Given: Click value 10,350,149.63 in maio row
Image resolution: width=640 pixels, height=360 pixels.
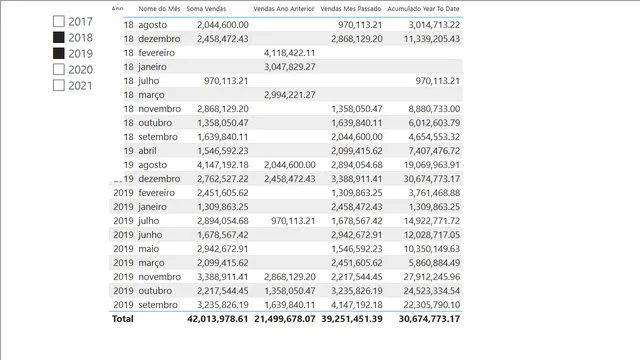Looking at the screenshot, I should coord(432,249).
